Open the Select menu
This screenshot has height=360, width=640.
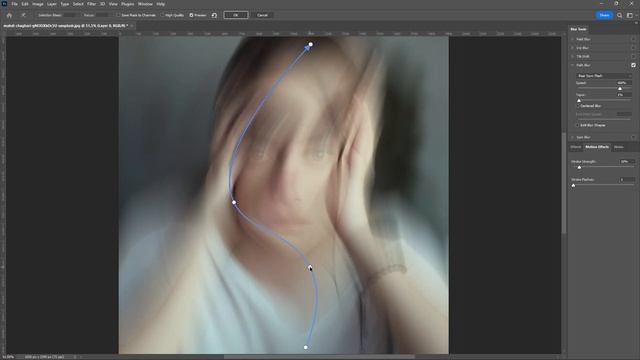coord(78,4)
